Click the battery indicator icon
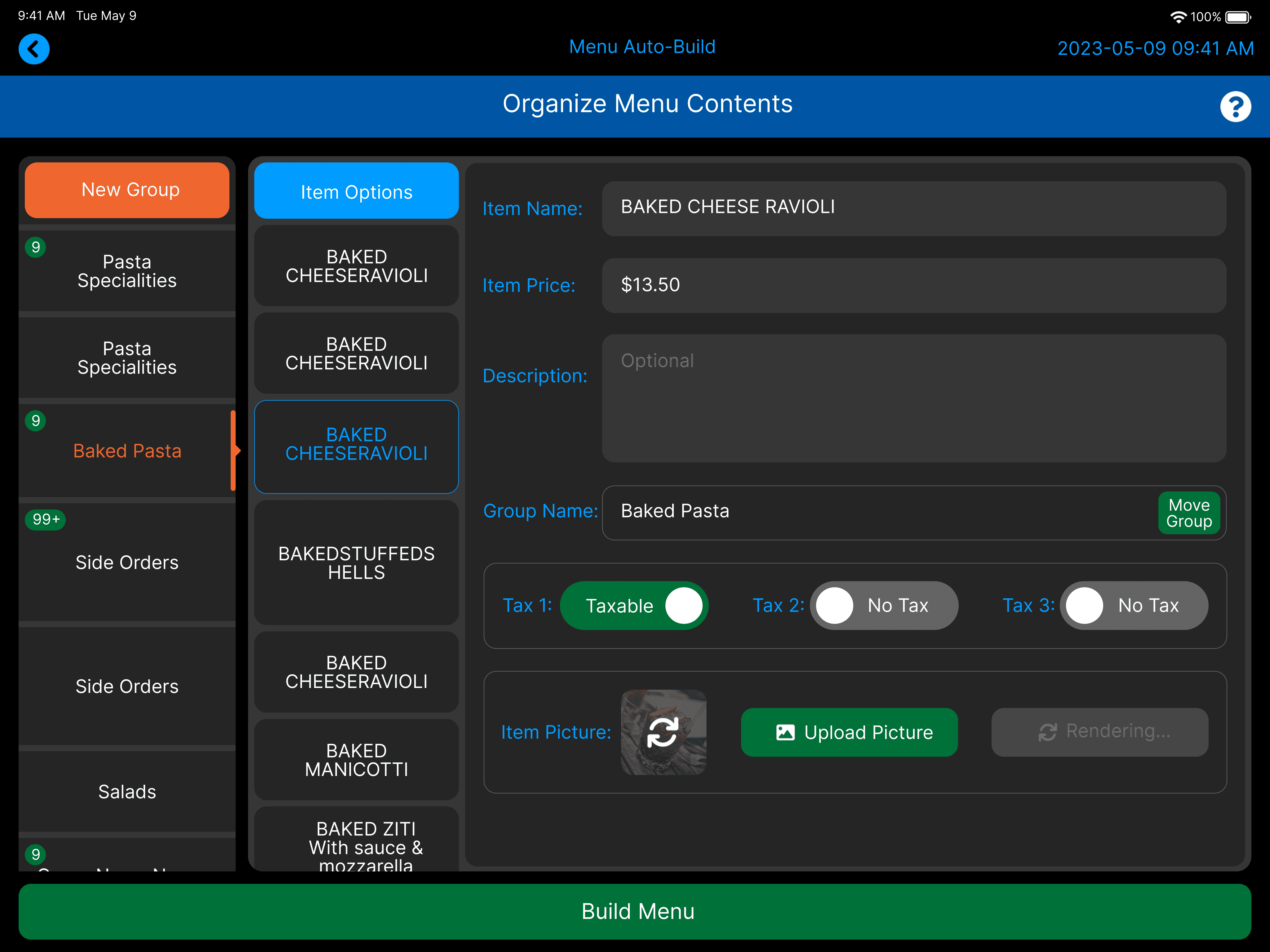This screenshot has height=952, width=1270. [x=1237, y=17]
